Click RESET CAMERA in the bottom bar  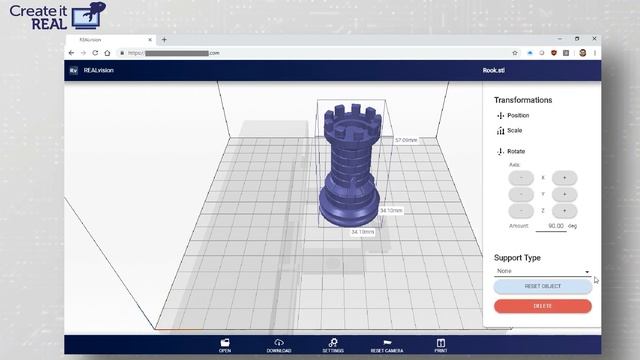coord(387,345)
